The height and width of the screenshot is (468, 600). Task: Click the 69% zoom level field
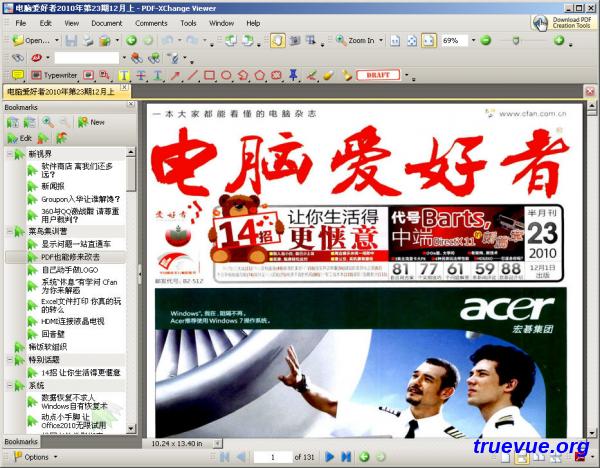[x=455, y=41]
